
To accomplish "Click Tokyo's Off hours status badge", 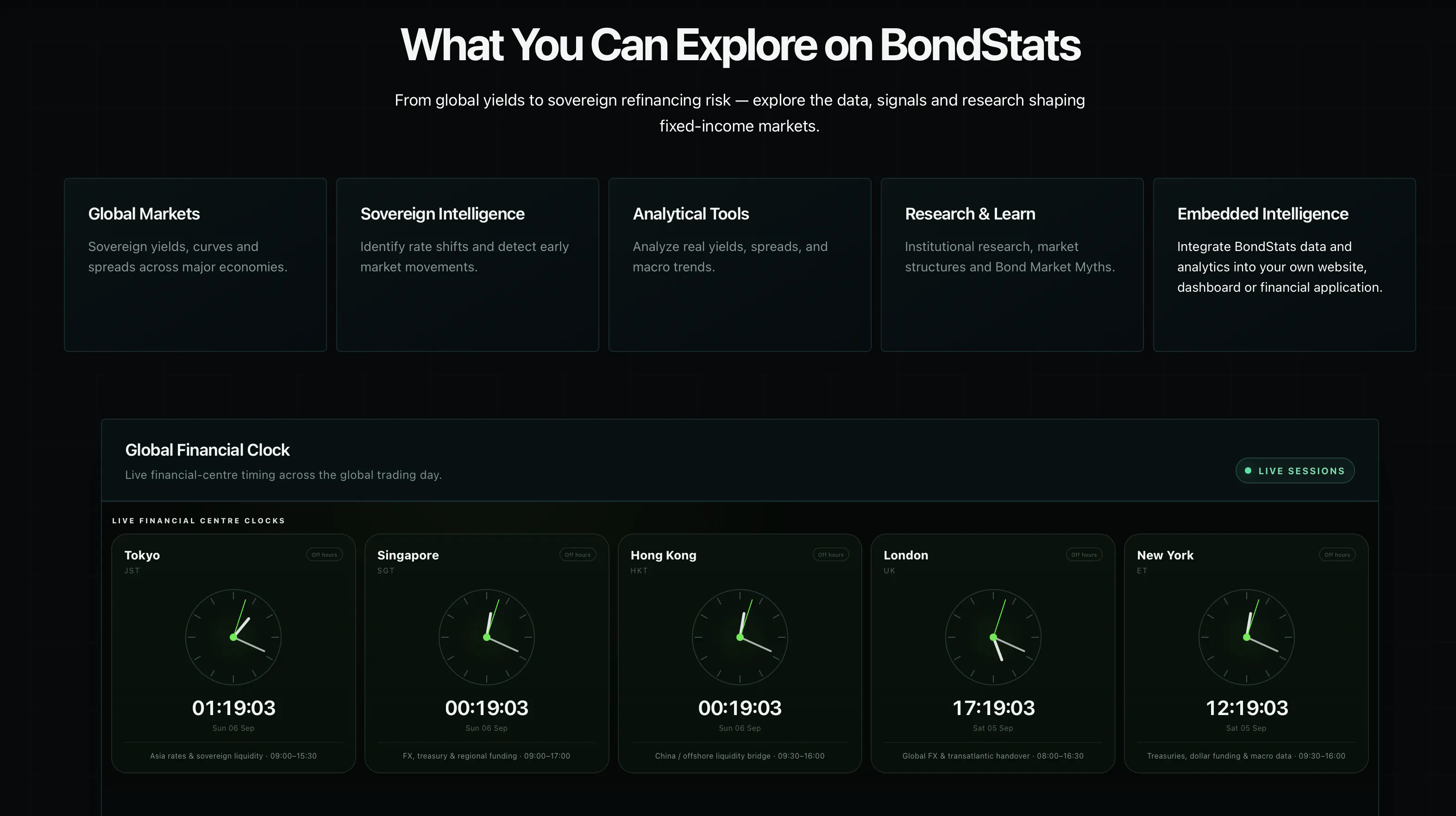I will (x=325, y=555).
